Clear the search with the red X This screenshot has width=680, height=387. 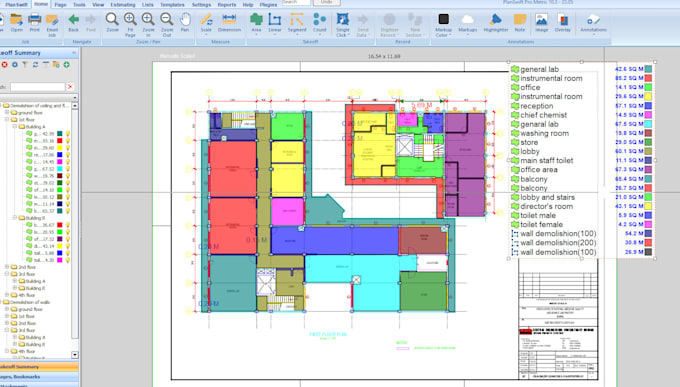point(70,87)
